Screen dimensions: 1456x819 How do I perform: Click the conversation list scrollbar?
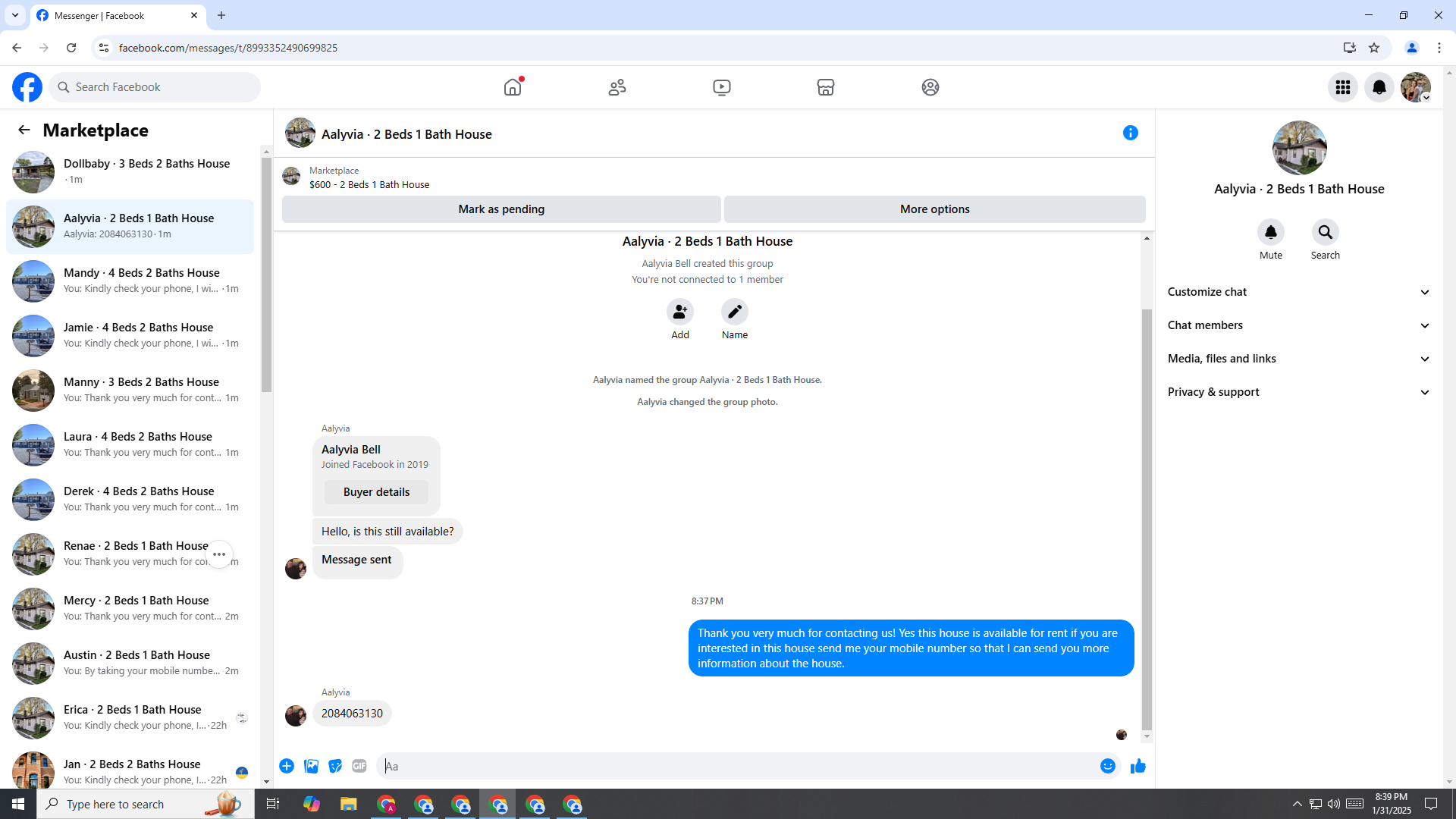(x=266, y=275)
